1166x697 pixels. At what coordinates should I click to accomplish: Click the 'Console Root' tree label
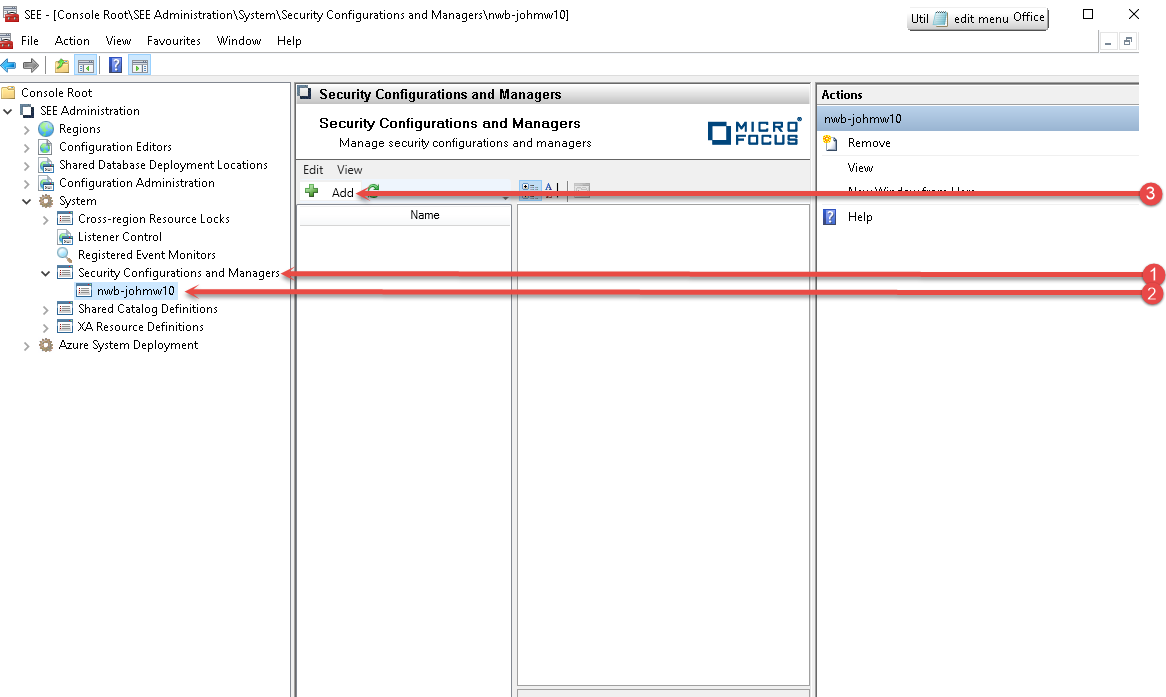tap(57, 92)
